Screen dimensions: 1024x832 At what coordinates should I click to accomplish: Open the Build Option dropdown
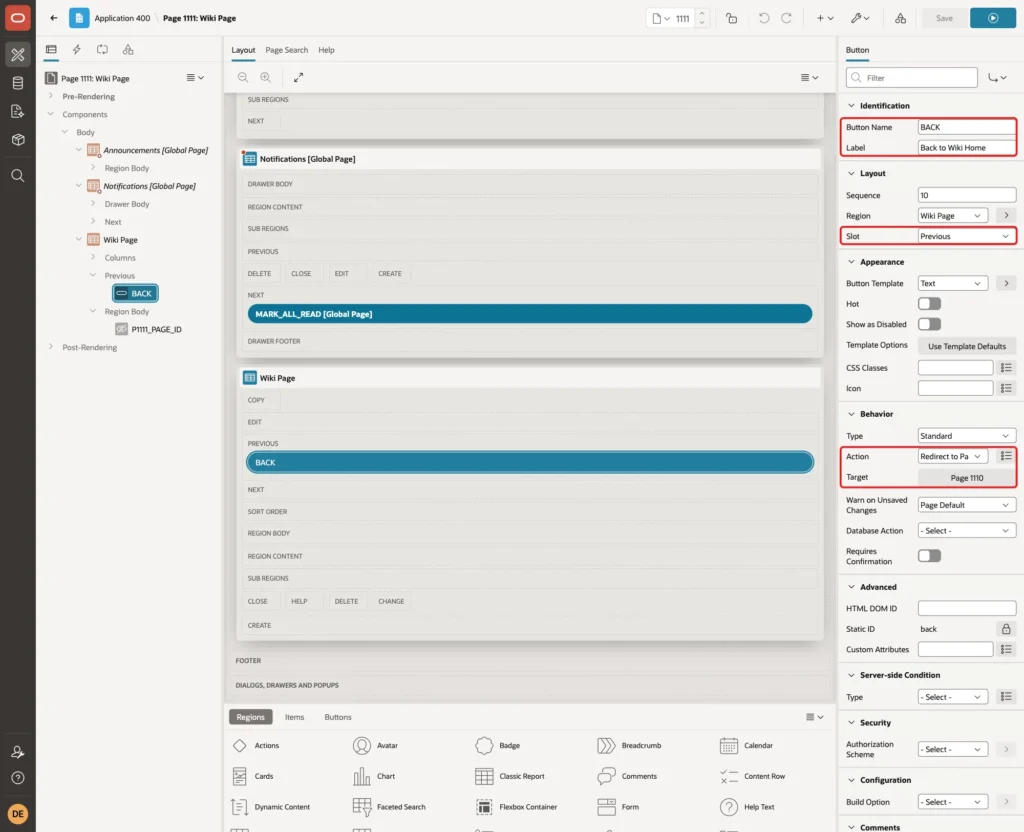click(952, 802)
